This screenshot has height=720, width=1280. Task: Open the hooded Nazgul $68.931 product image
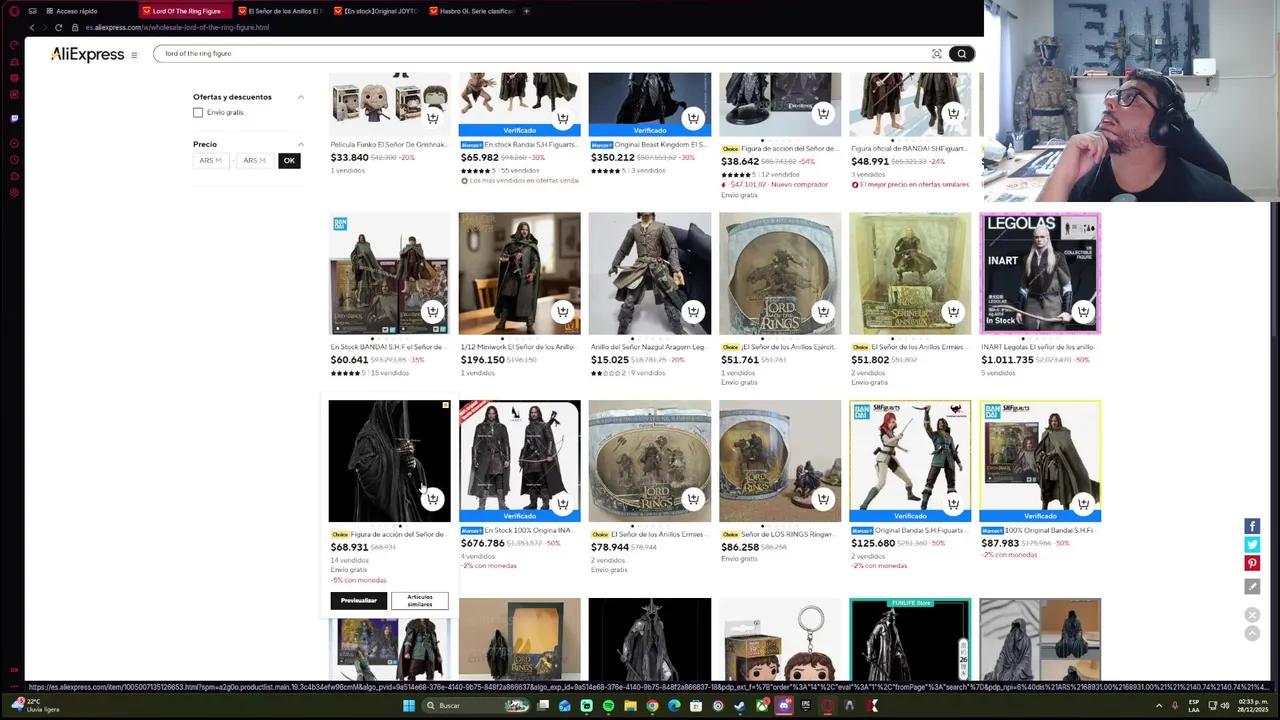pos(389,461)
